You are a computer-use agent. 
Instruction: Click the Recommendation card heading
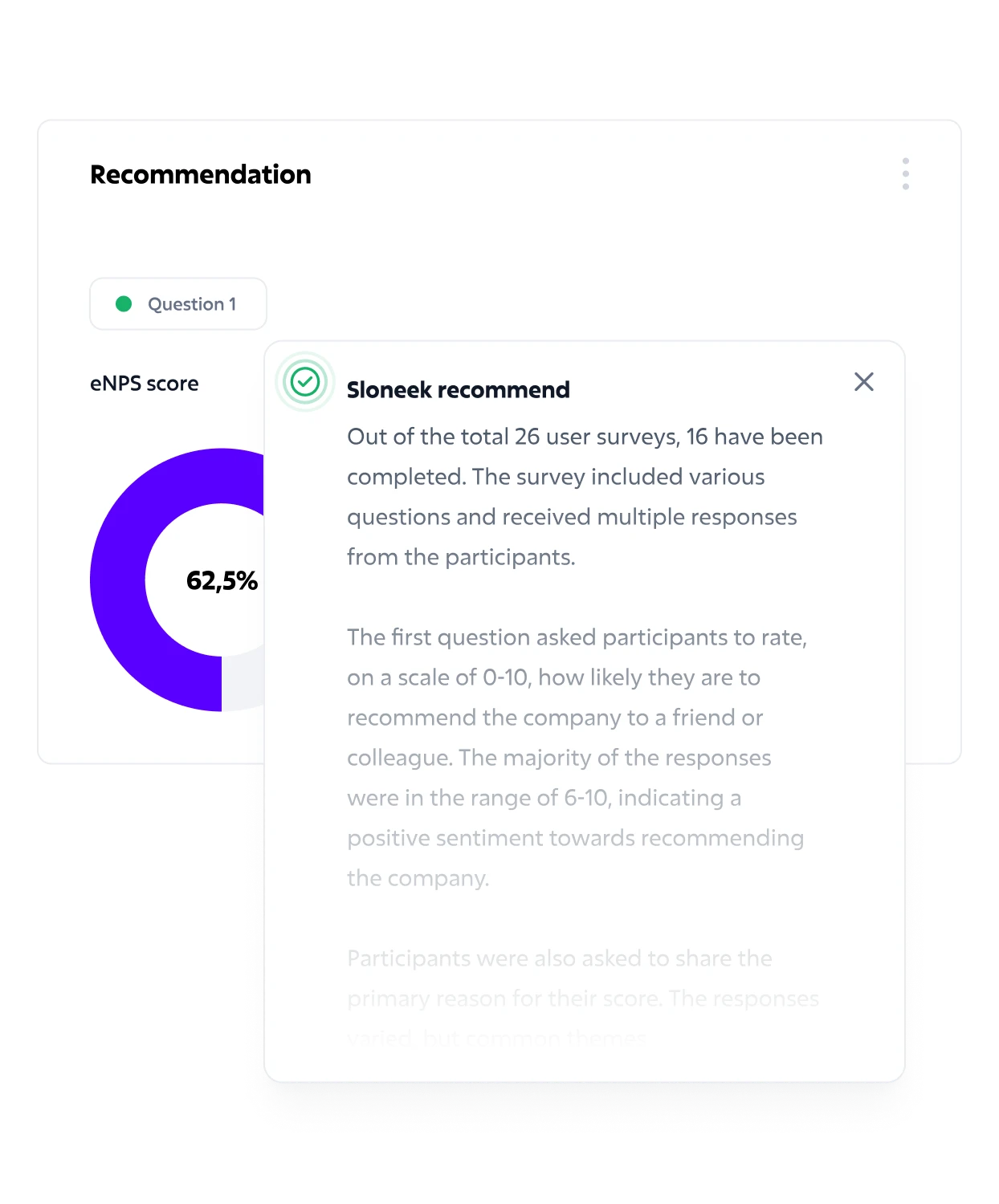(201, 175)
